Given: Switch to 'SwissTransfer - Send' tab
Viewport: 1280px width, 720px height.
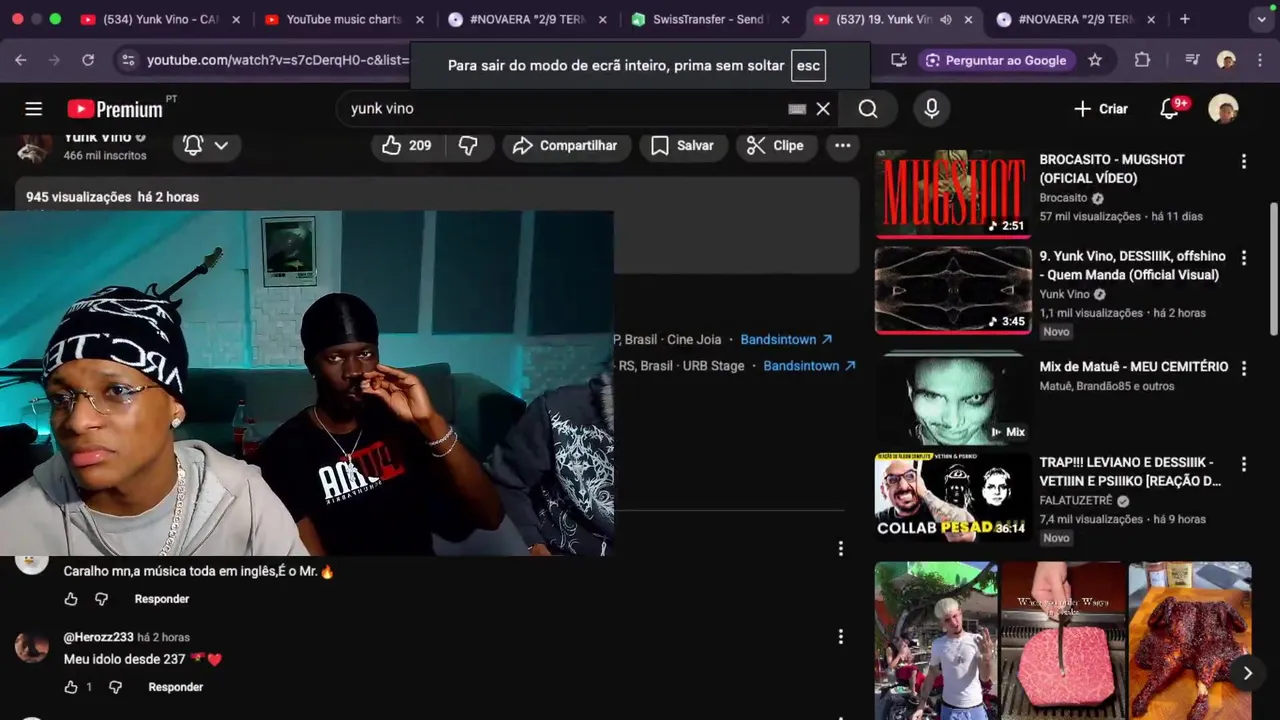Looking at the screenshot, I should click(x=709, y=19).
